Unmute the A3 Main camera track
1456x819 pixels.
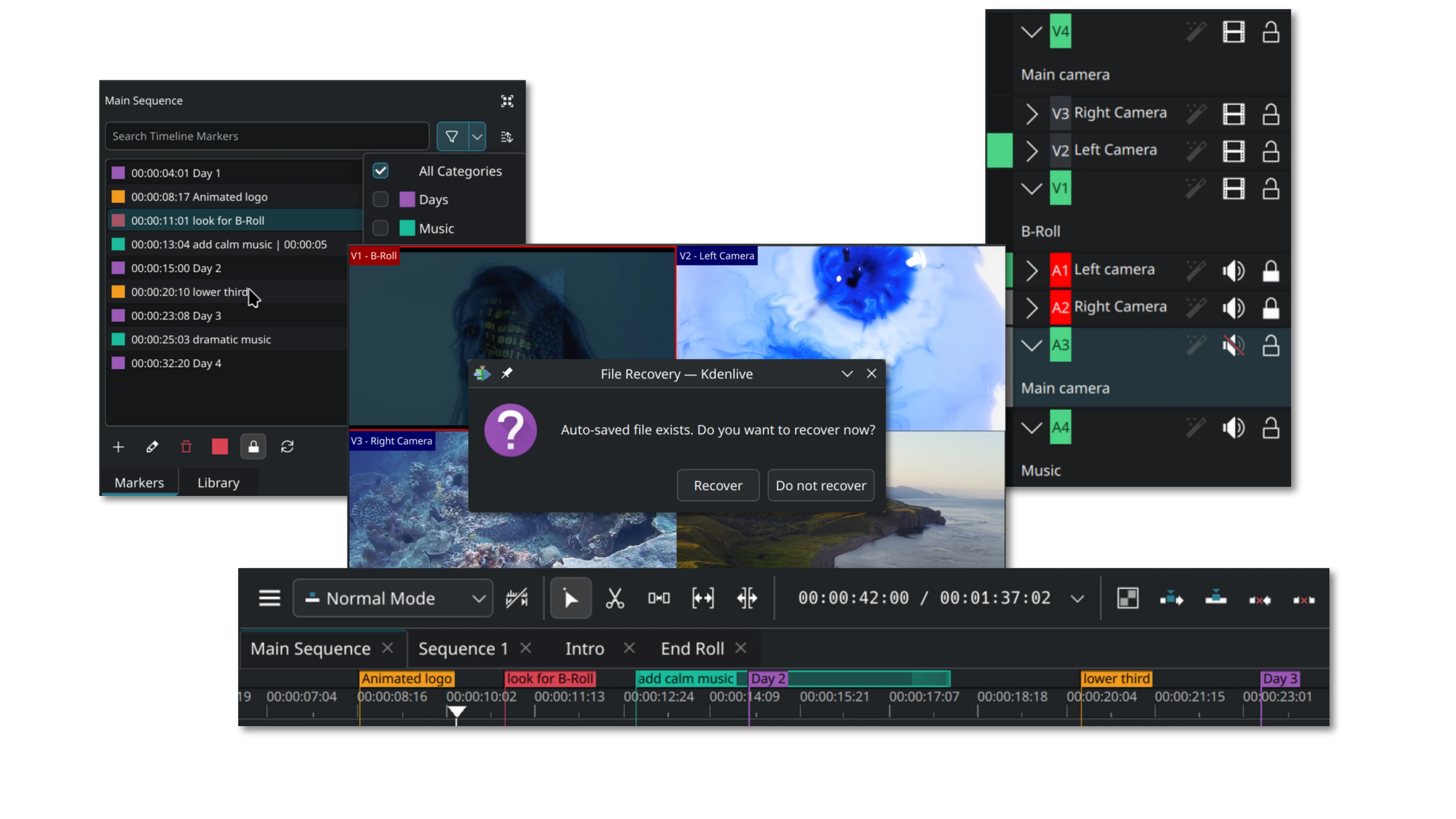click(x=1233, y=345)
